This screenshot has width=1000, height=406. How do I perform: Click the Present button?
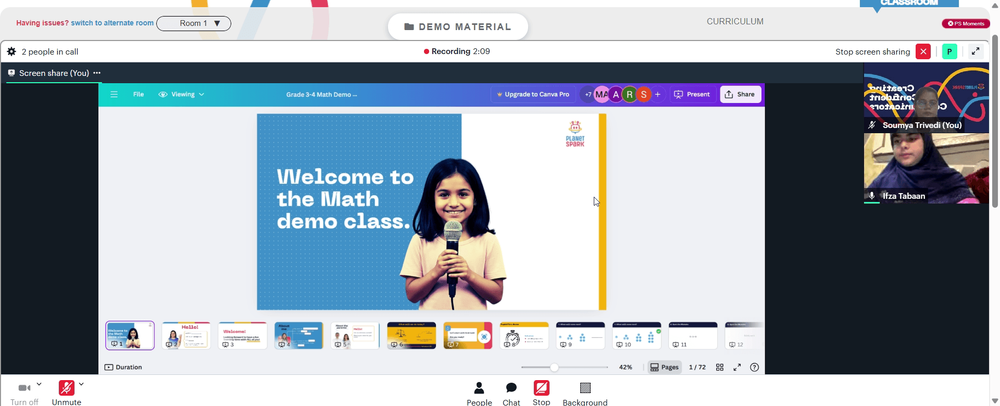point(691,94)
